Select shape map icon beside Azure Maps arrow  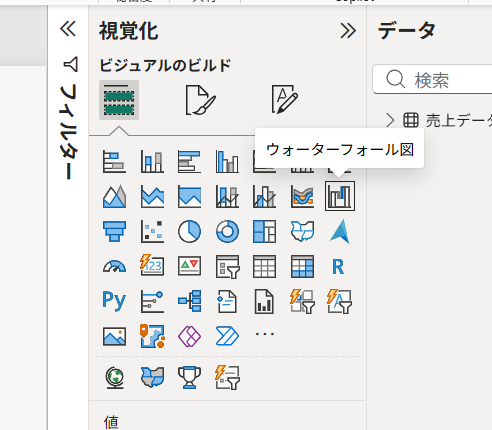(x=302, y=231)
